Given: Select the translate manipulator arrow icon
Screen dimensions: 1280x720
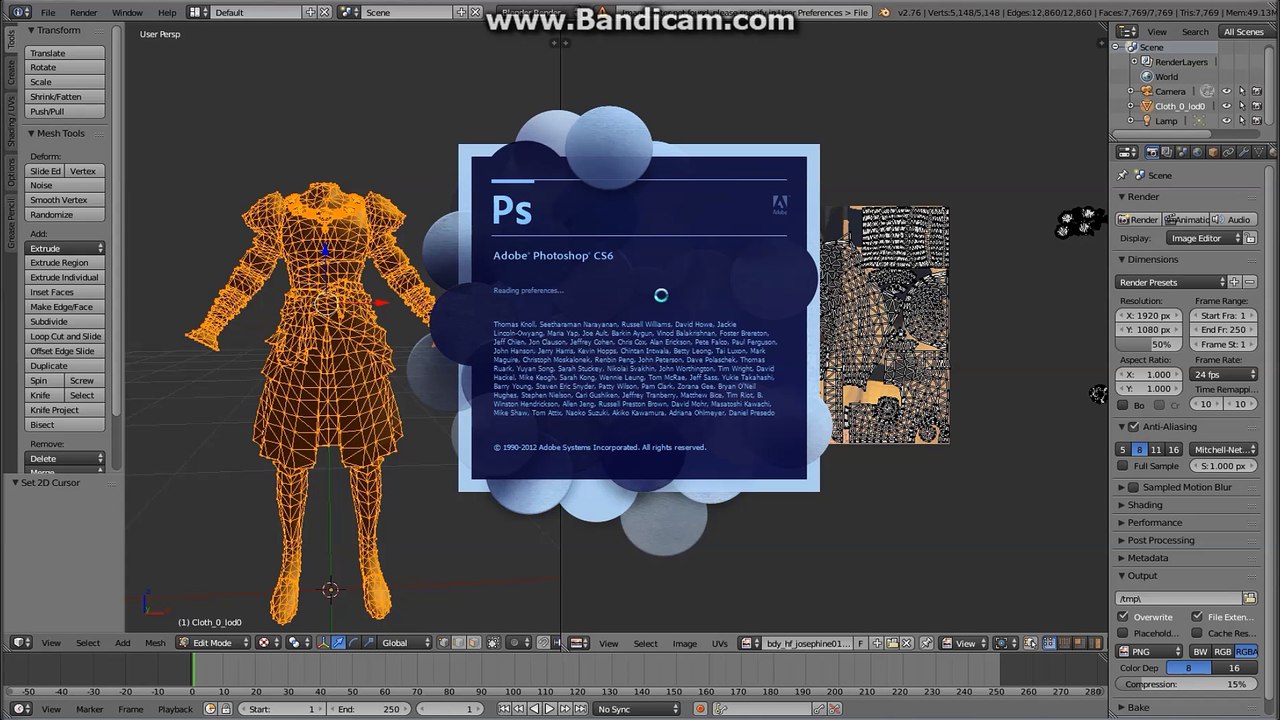Looking at the screenshot, I should pyautogui.click(x=339, y=643).
